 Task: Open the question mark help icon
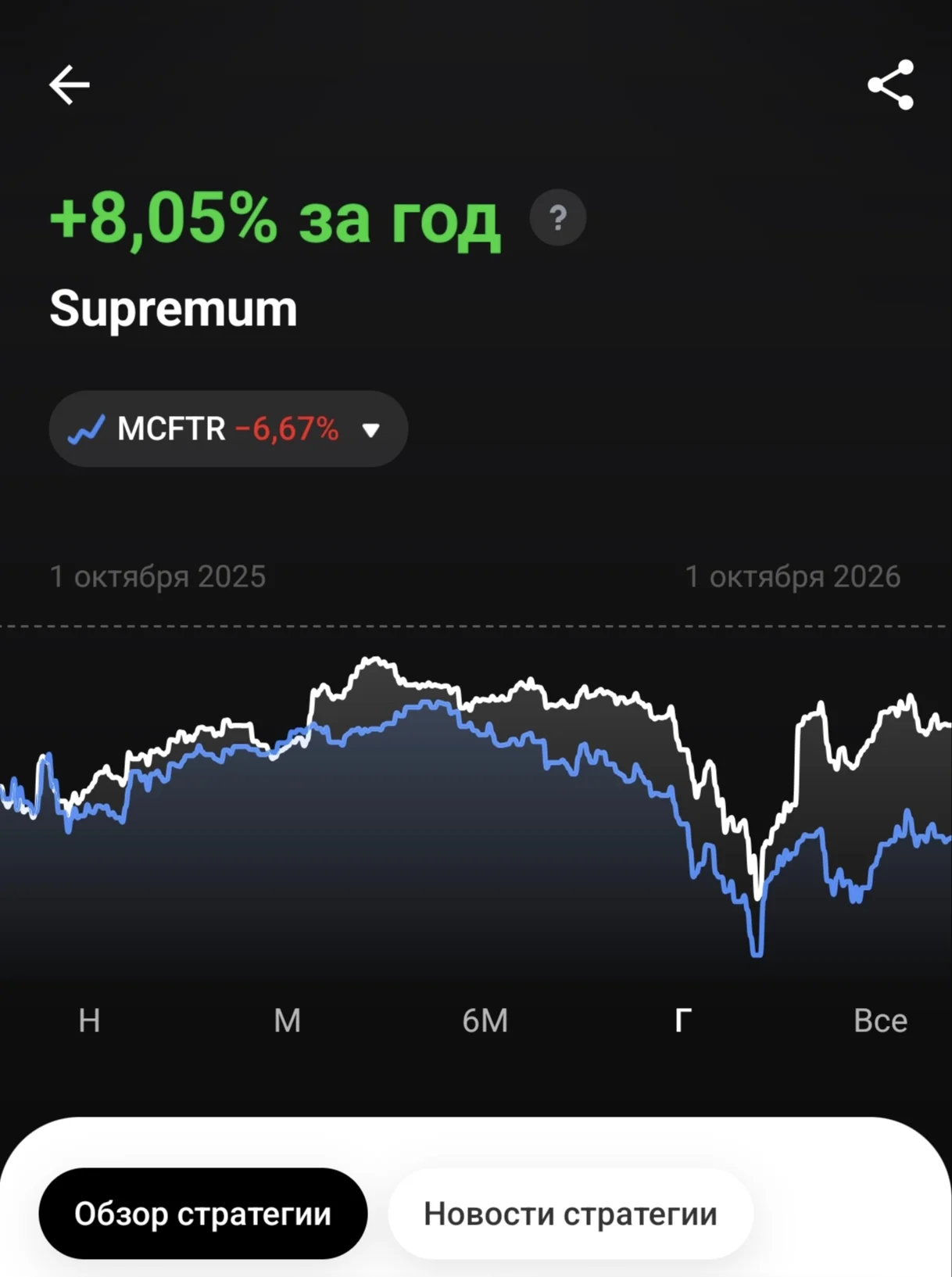pos(557,217)
